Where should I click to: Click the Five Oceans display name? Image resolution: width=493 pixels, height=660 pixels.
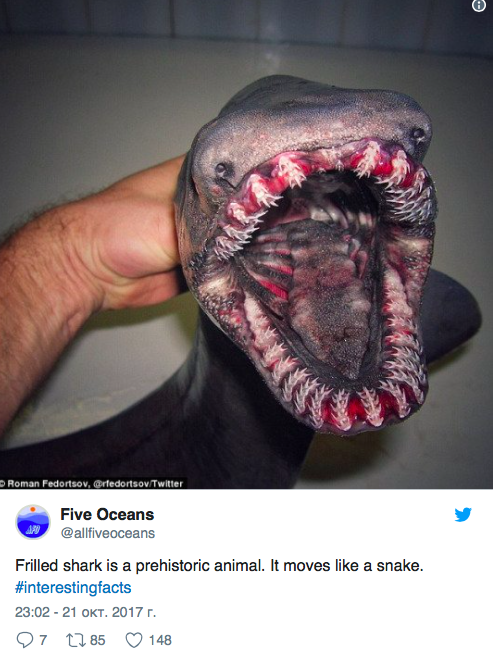(107, 514)
